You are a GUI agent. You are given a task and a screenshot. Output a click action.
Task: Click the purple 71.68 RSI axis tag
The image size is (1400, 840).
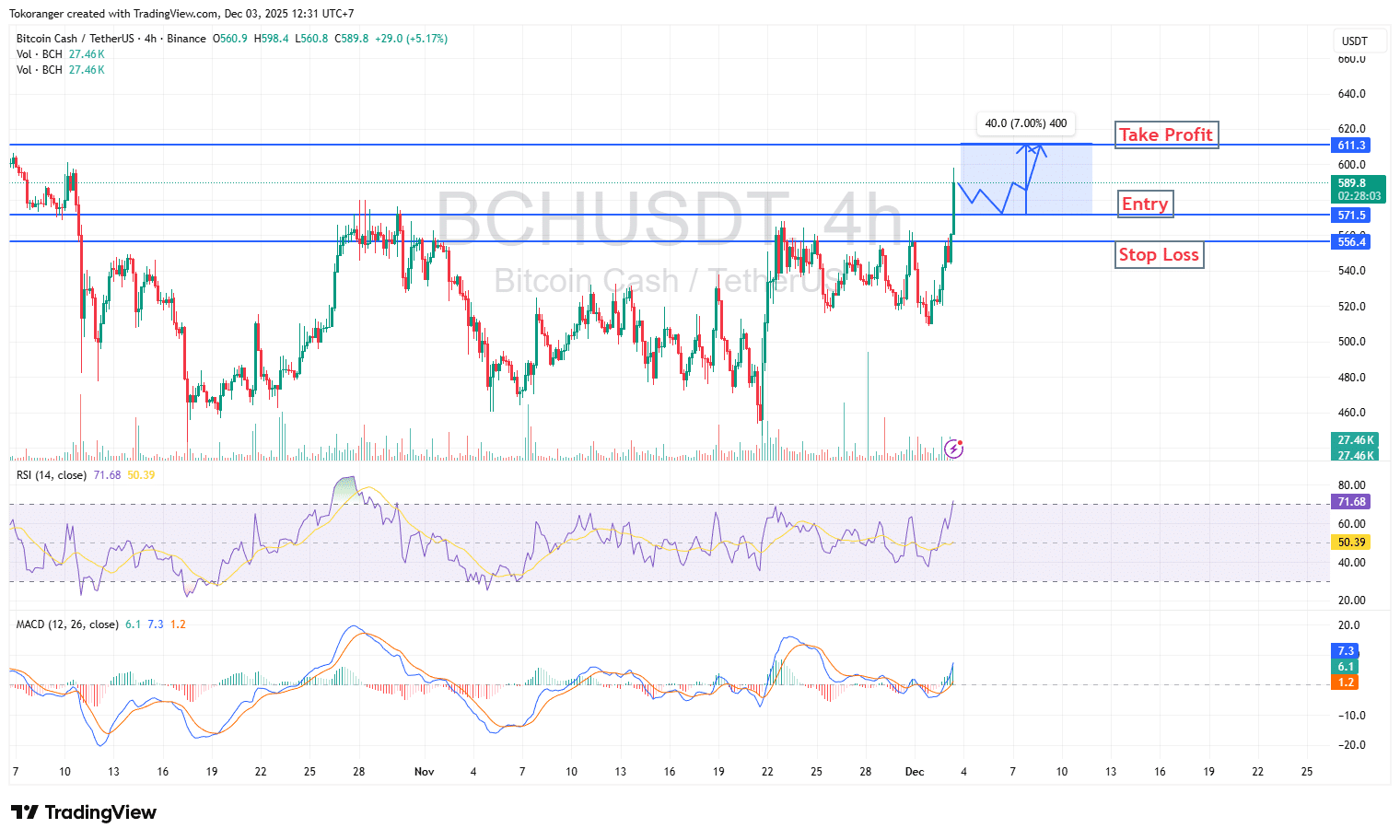click(x=1351, y=502)
